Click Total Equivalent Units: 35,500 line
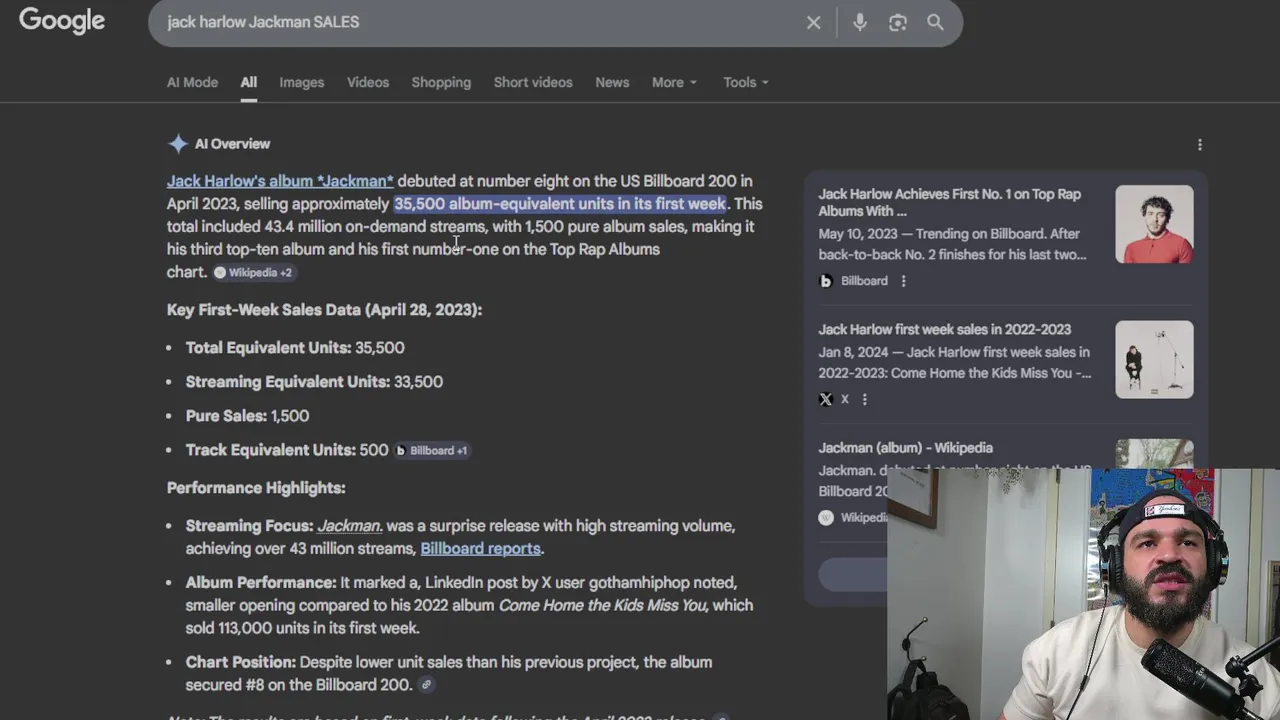This screenshot has width=1280, height=720. [x=295, y=348]
